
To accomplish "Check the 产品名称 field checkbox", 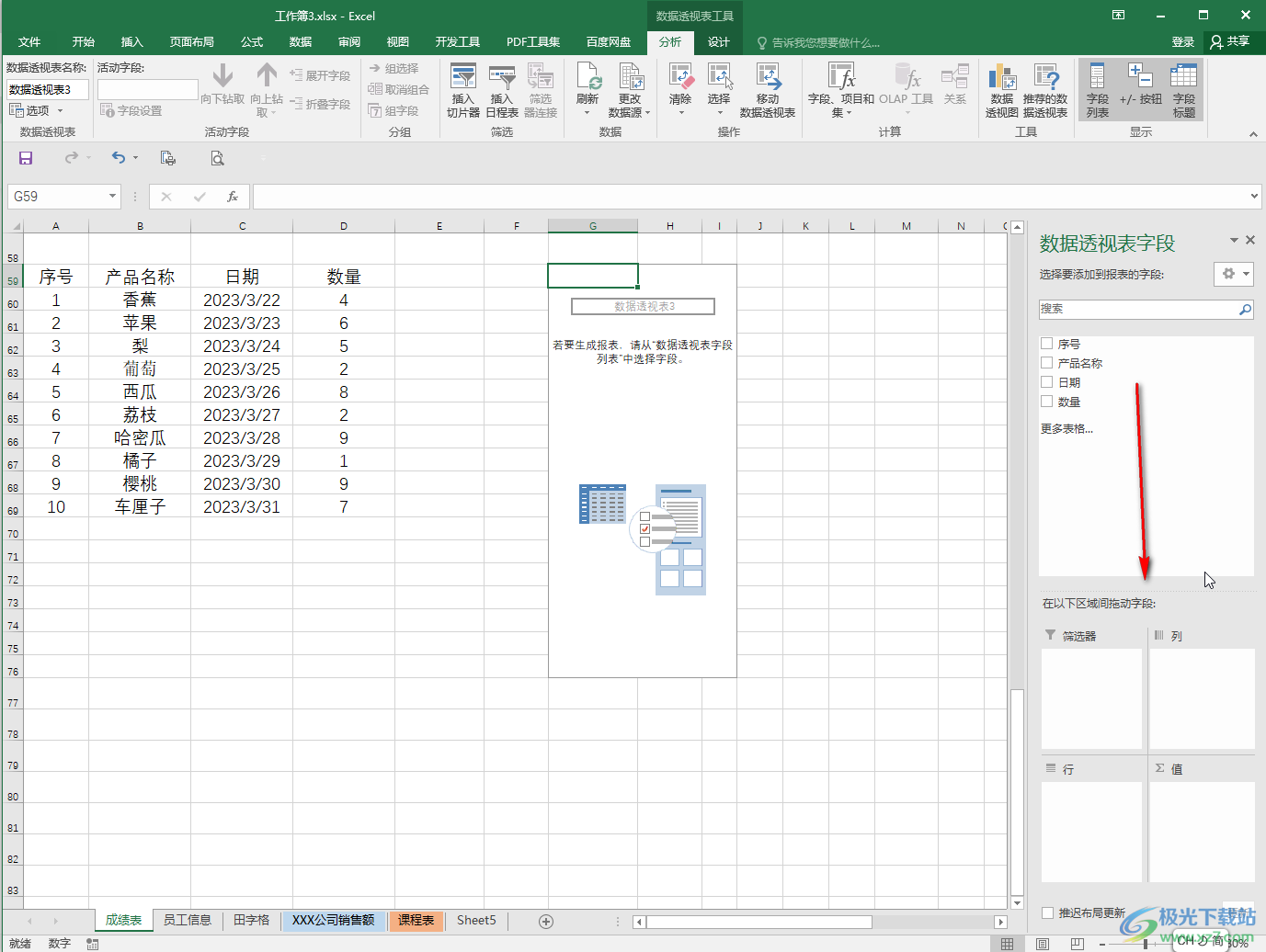I will [x=1046, y=362].
